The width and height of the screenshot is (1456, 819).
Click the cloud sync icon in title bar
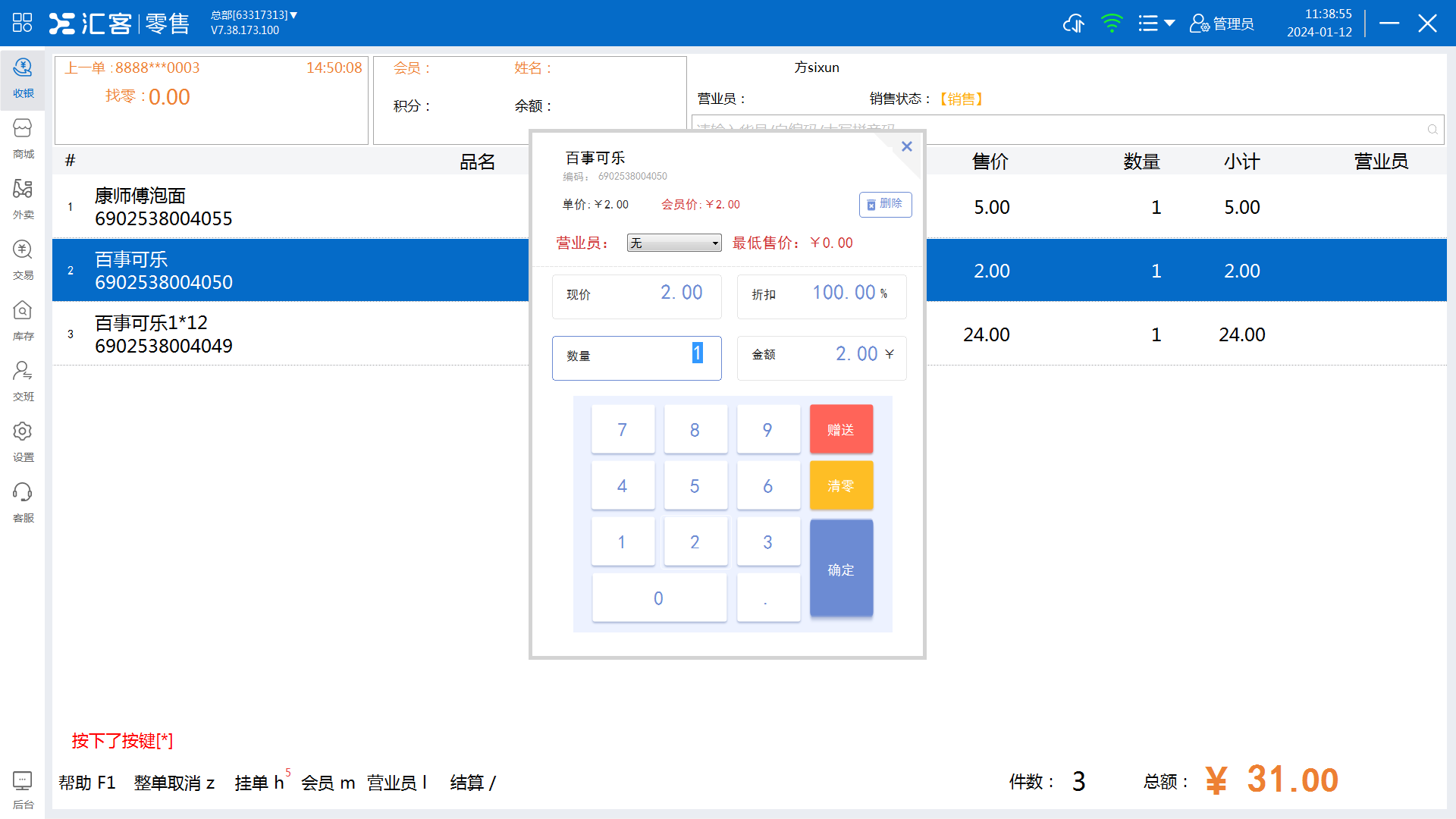tap(1073, 24)
